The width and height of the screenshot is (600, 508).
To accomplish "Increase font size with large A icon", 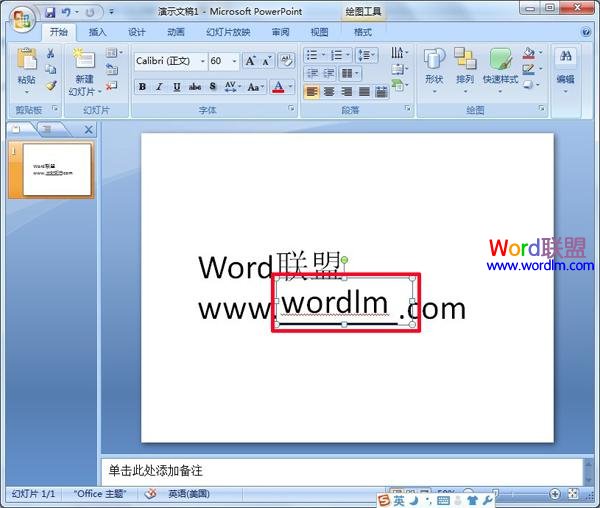I will click(x=251, y=61).
